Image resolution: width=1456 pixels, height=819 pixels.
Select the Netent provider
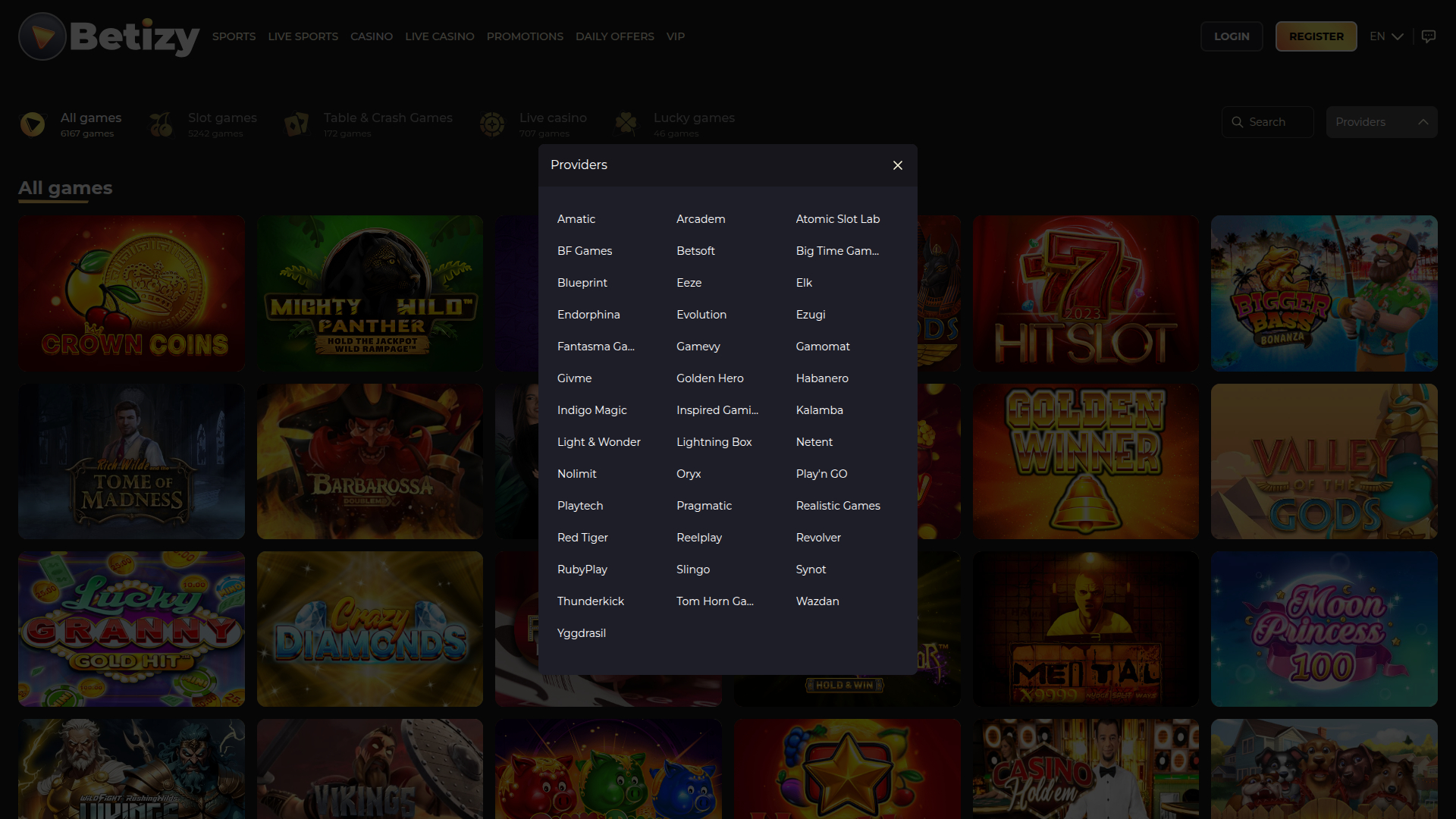click(814, 441)
